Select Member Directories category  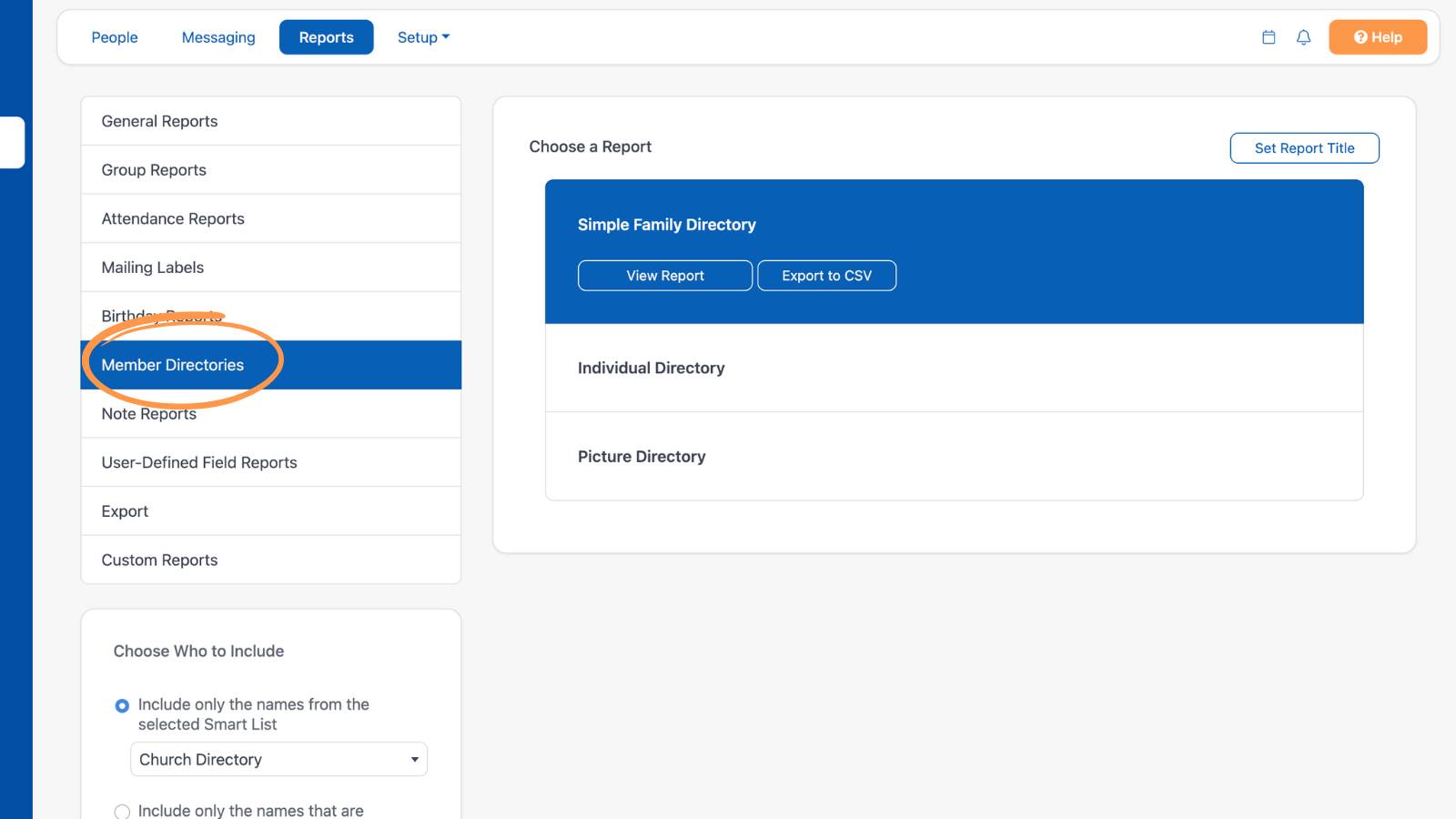point(271,365)
